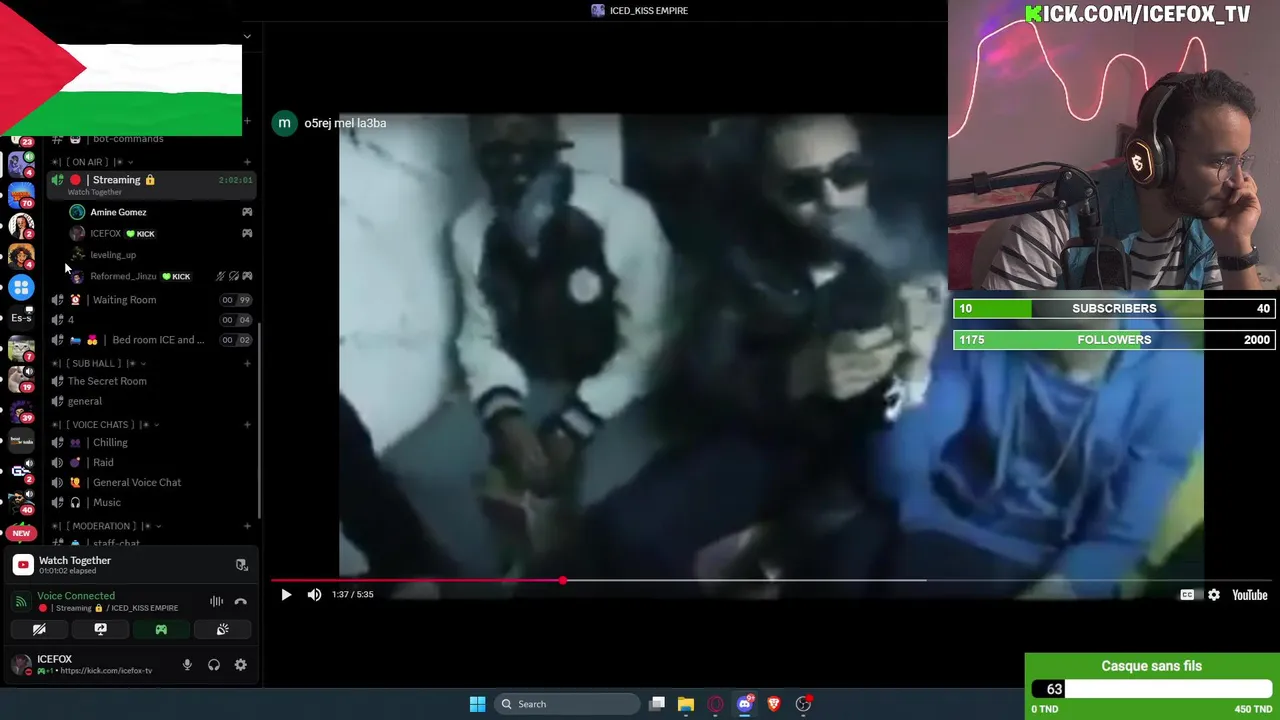This screenshot has width=1280, height=720.
Task: Open Opera GX from taskbar
Action: click(x=715, y=704)
